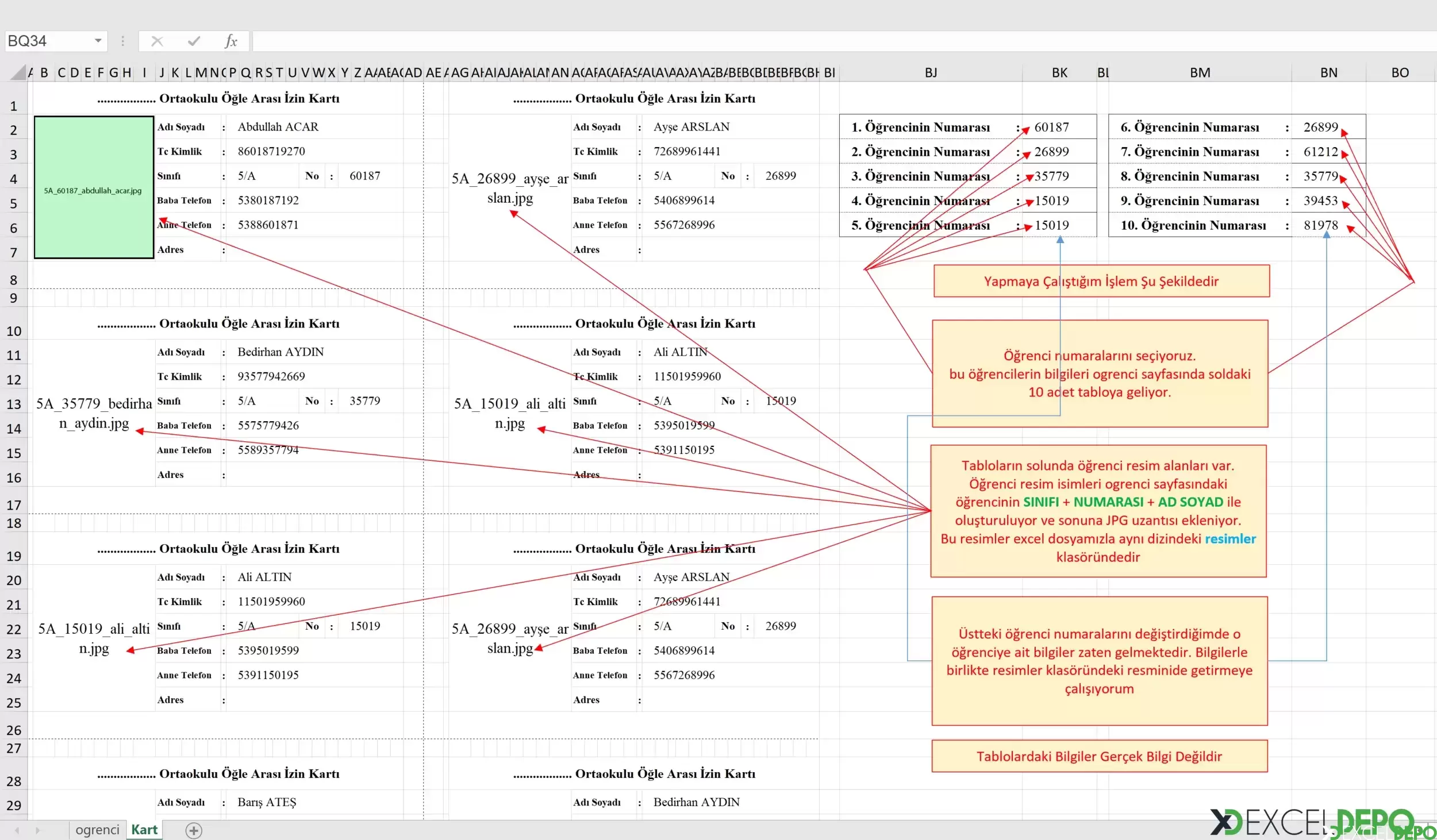Click the label 8. Öğrencinin Numarası
This screenshot has width=1437, height=840.
tap(1189, 176)
